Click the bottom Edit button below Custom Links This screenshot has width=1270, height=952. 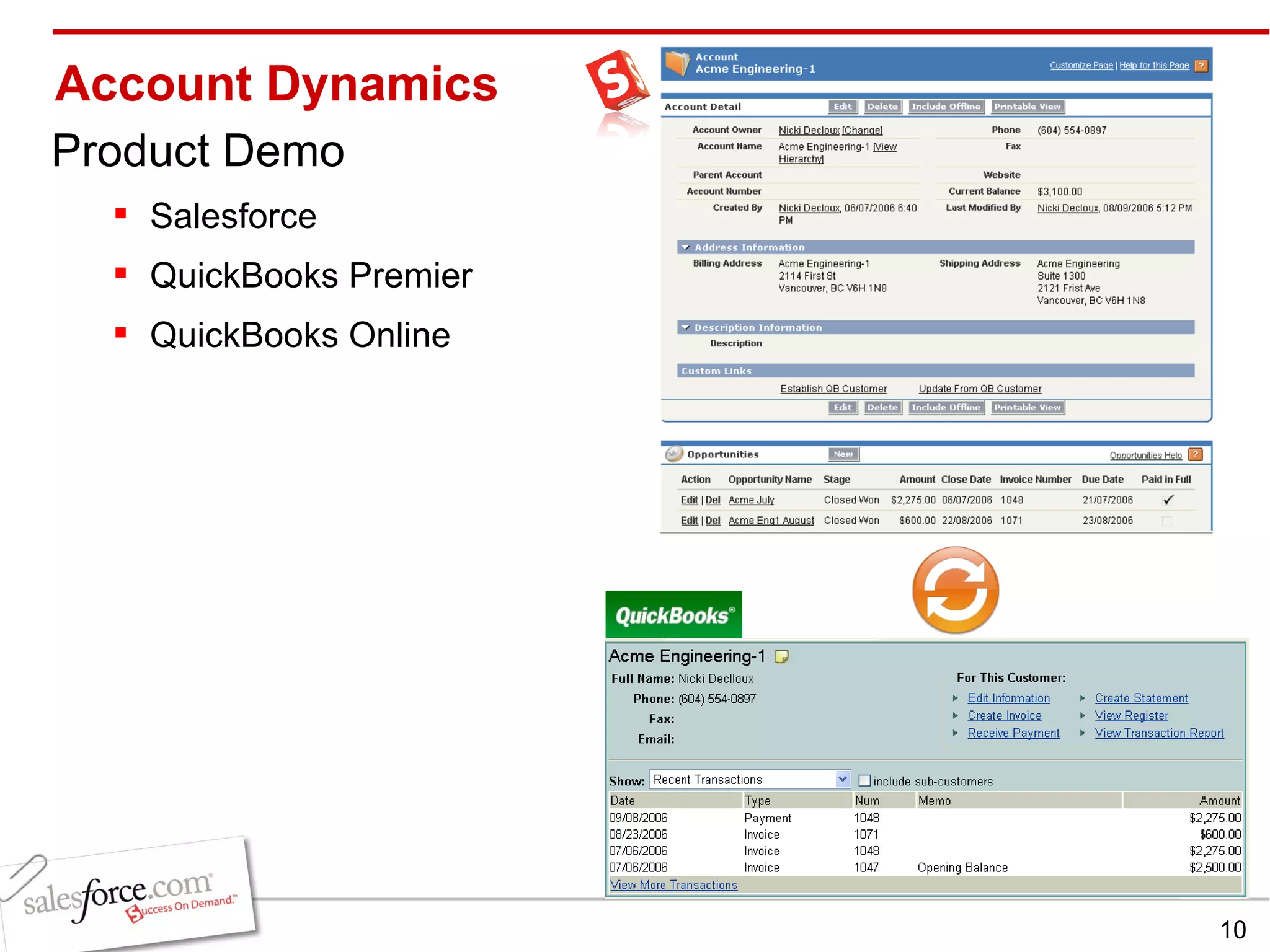point(843,408)
